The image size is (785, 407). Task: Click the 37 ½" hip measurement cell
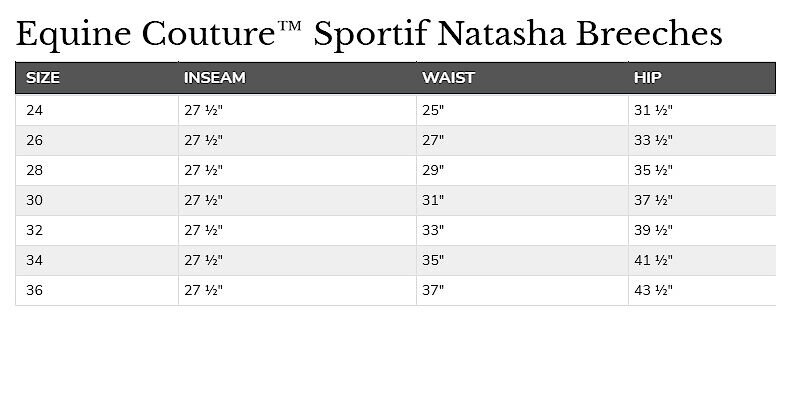coord(654,200)
